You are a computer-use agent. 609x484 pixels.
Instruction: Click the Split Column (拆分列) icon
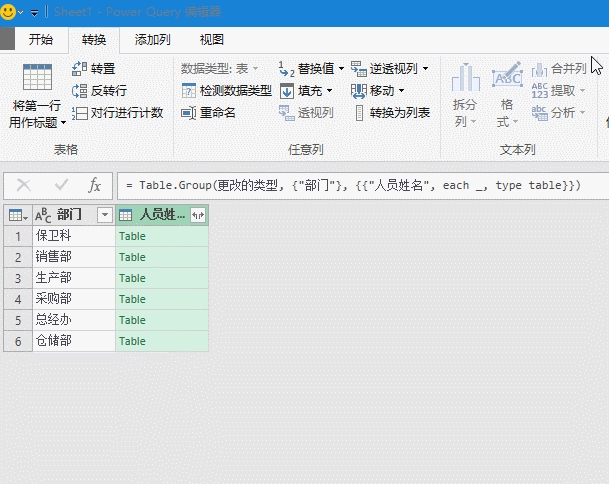pyautogui.click(x=465, y=77)
